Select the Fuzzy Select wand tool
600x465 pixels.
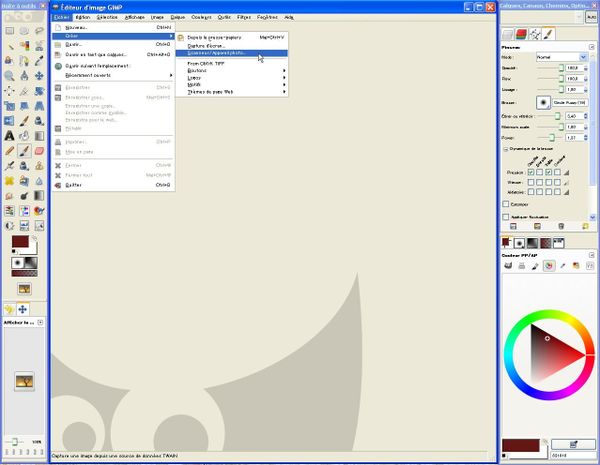[x=9, y=46]
